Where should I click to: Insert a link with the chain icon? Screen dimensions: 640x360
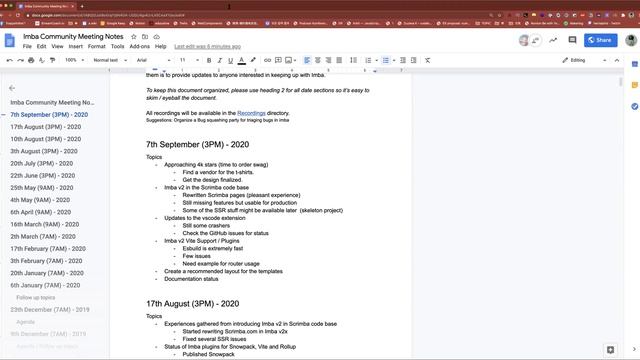[x=267, y=60]
